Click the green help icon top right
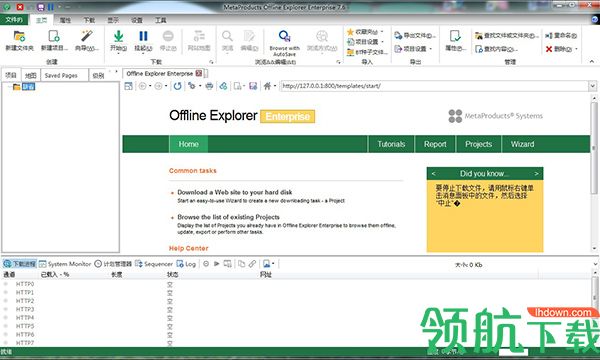 click(x=595, y=20)
